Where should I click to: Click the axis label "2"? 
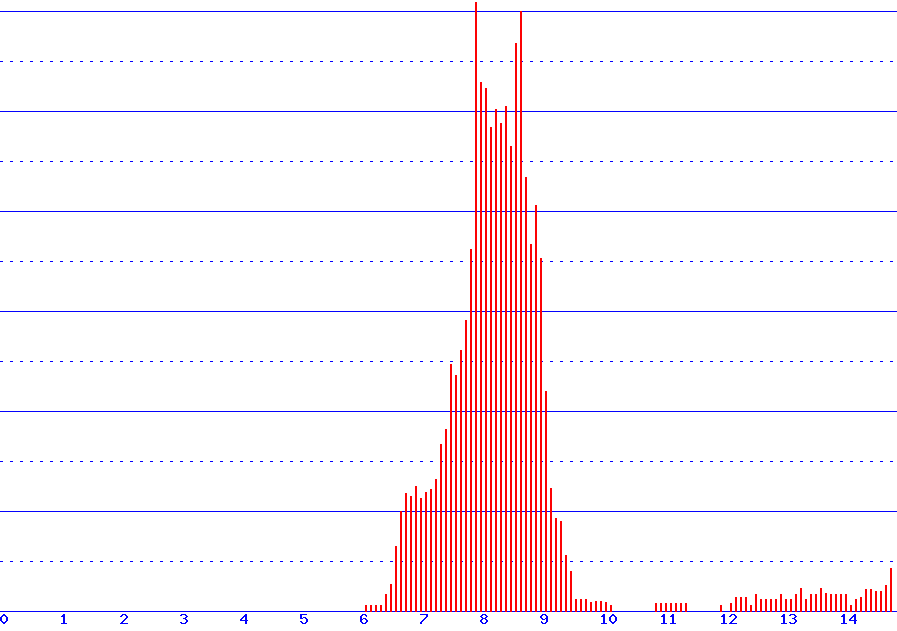pyautogui.click(x=124, y=619)
